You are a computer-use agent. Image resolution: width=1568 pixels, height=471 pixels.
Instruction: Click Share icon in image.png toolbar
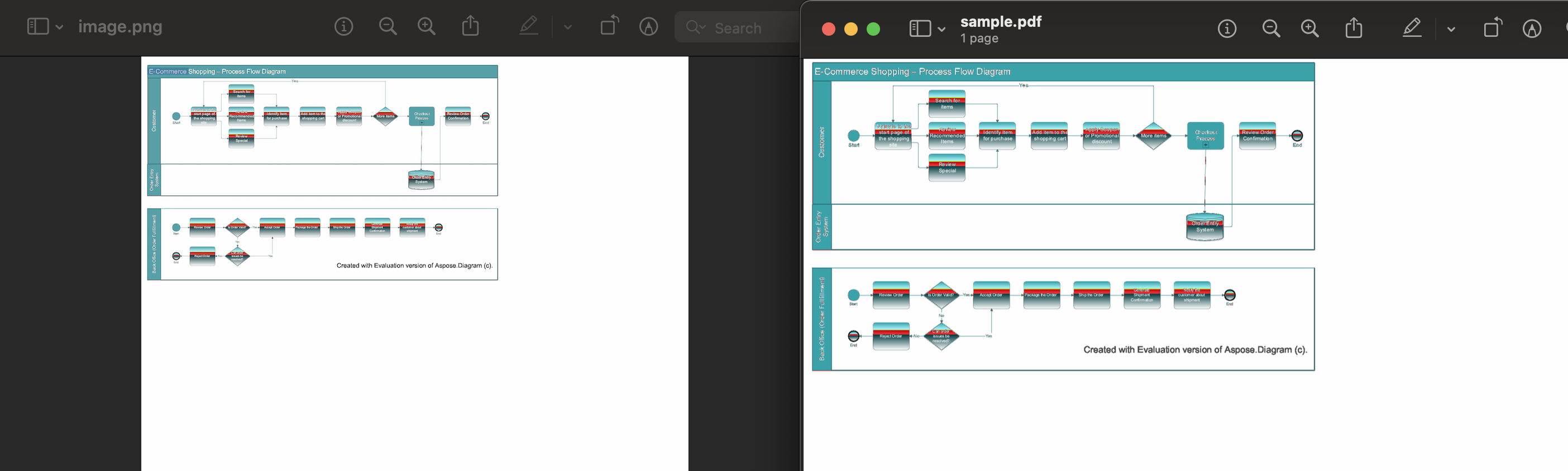(471, 27)
